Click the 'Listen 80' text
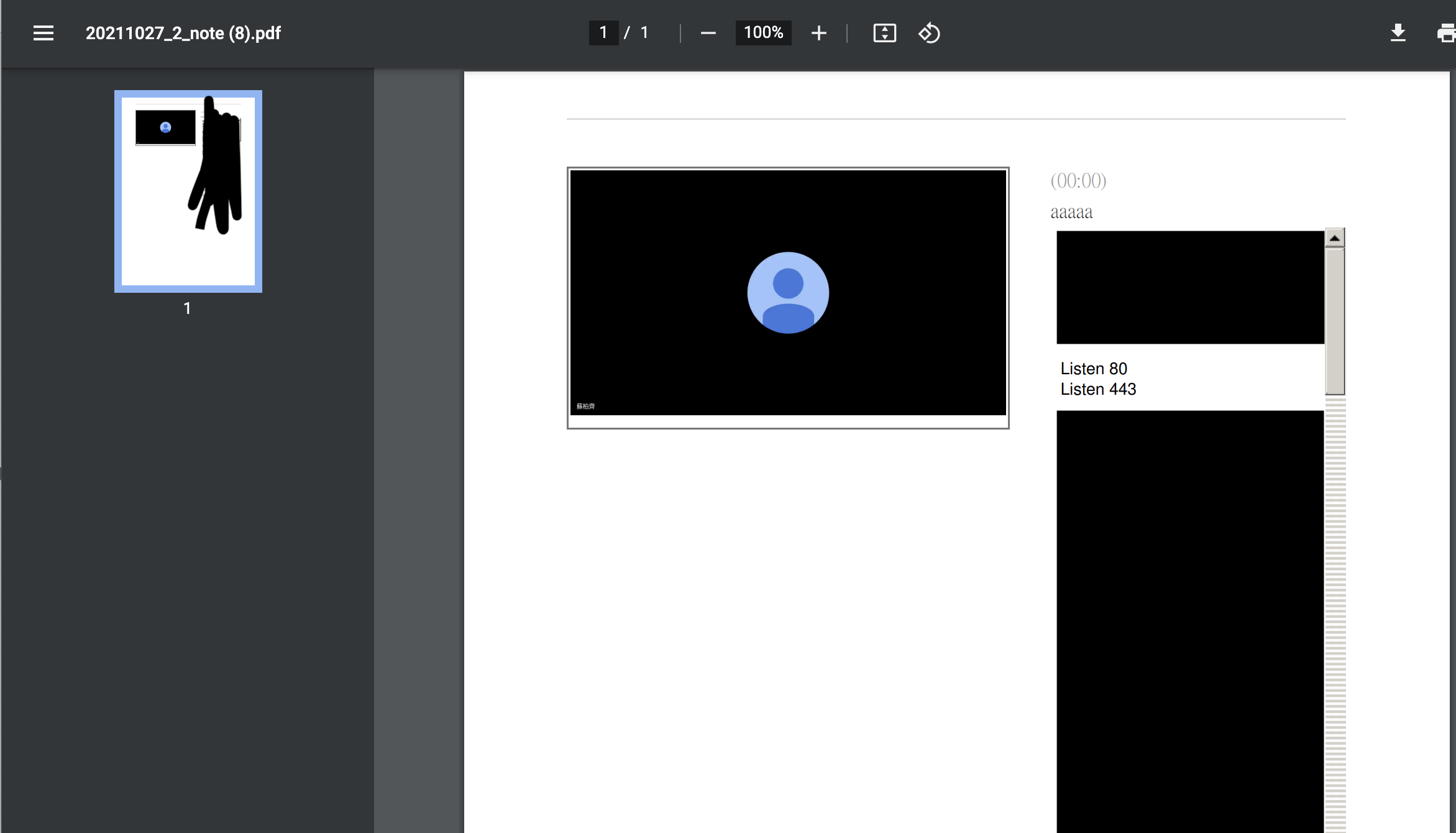 pyautogui.click(x=1094, y=369)
